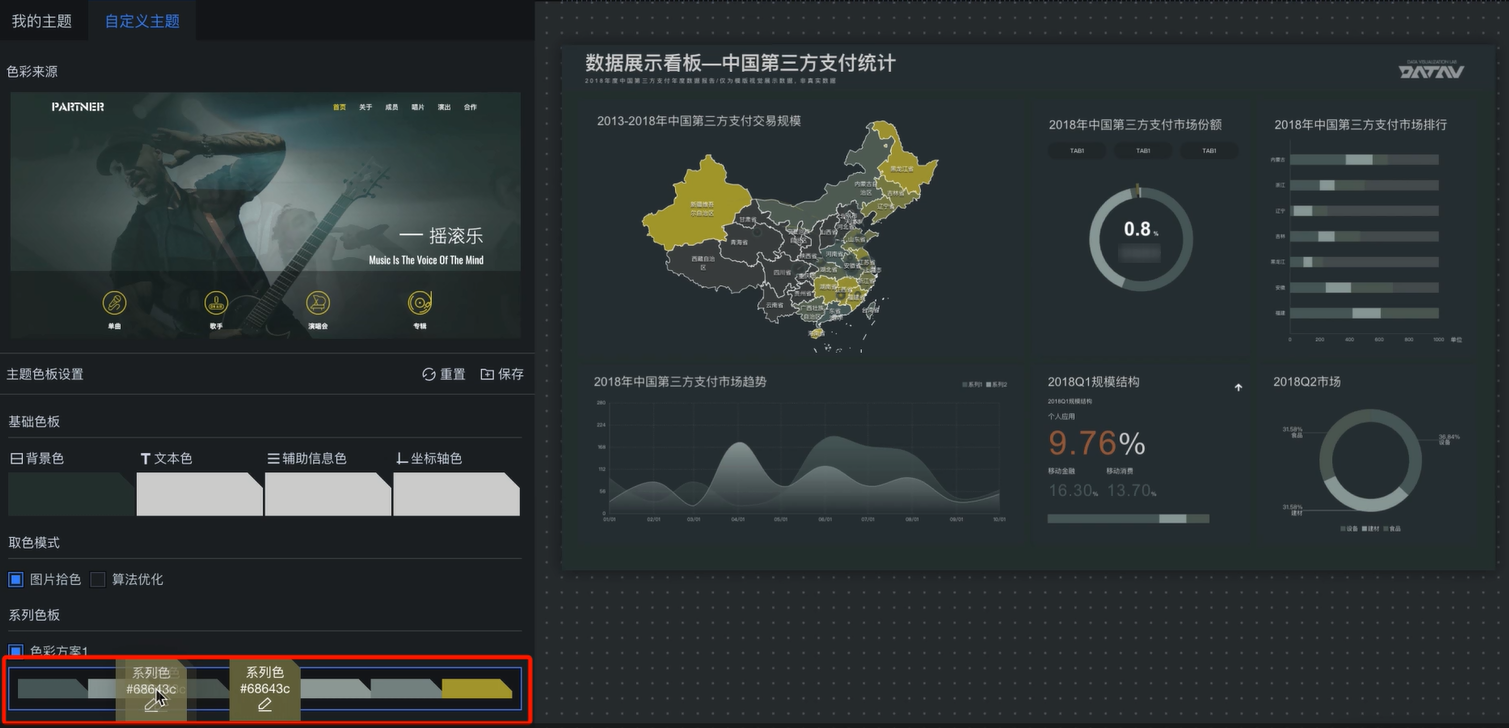Click the 歌手 icon in source image
This screenshot has width=1509, height=728.
(x=216, y=302)
